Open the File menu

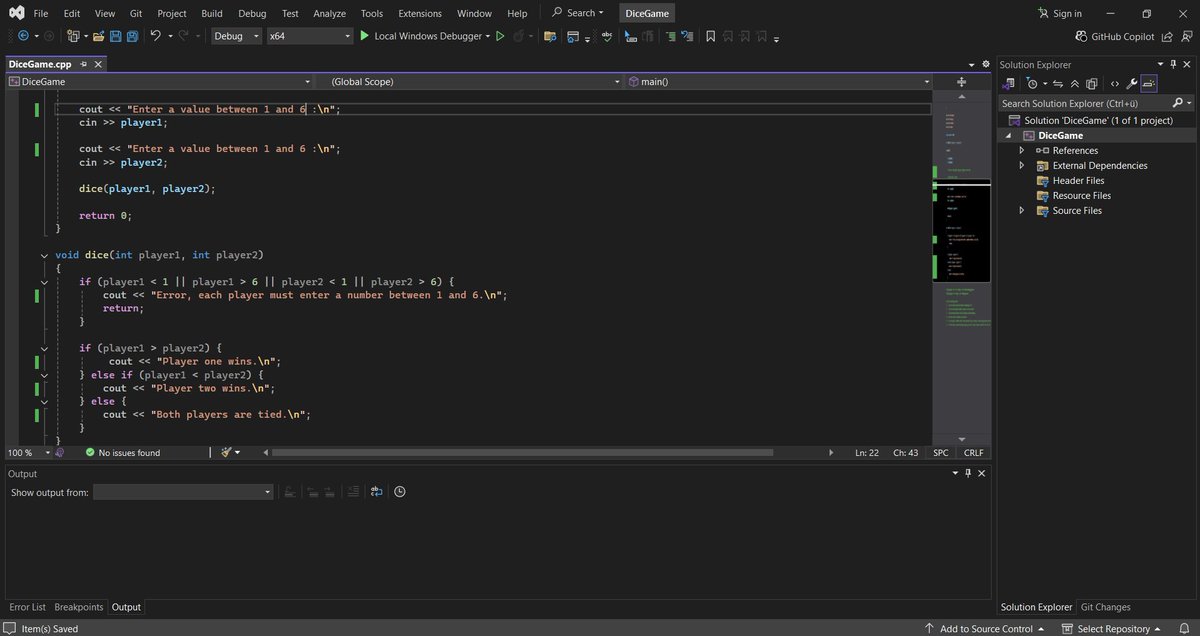pos(40,14)
